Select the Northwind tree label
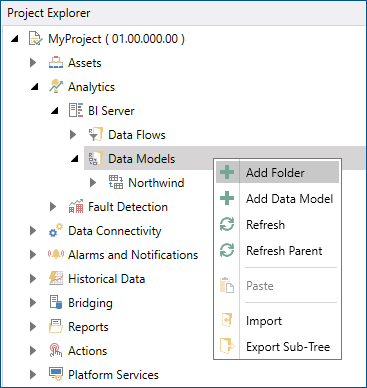Screen dimensions: 367x388 pyautogui.click(x=156, y=183)
